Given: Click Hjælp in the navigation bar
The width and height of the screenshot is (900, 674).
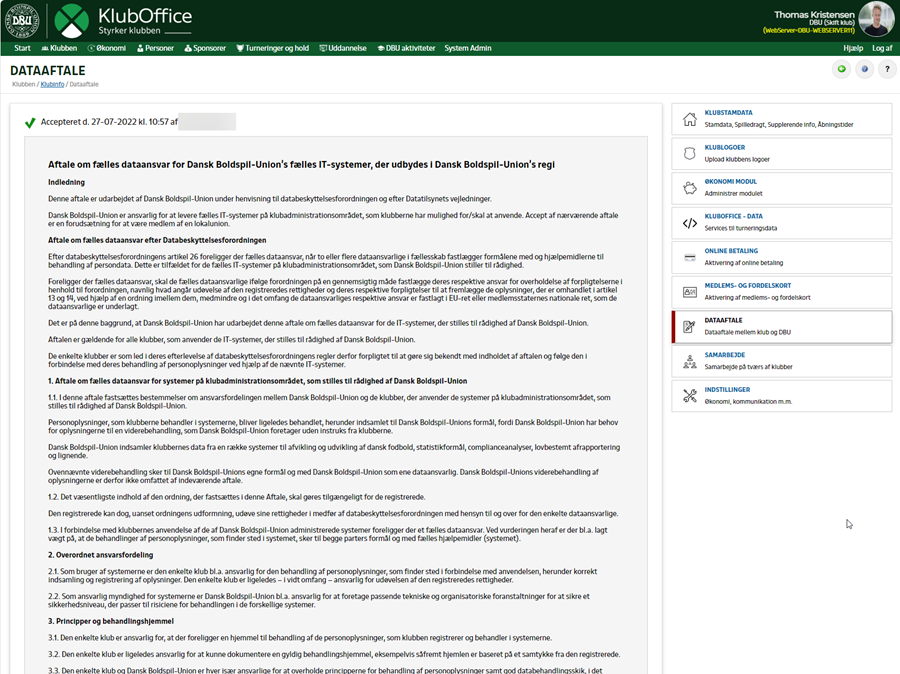Looking at the screenshot, I should (x=853, y=48).
